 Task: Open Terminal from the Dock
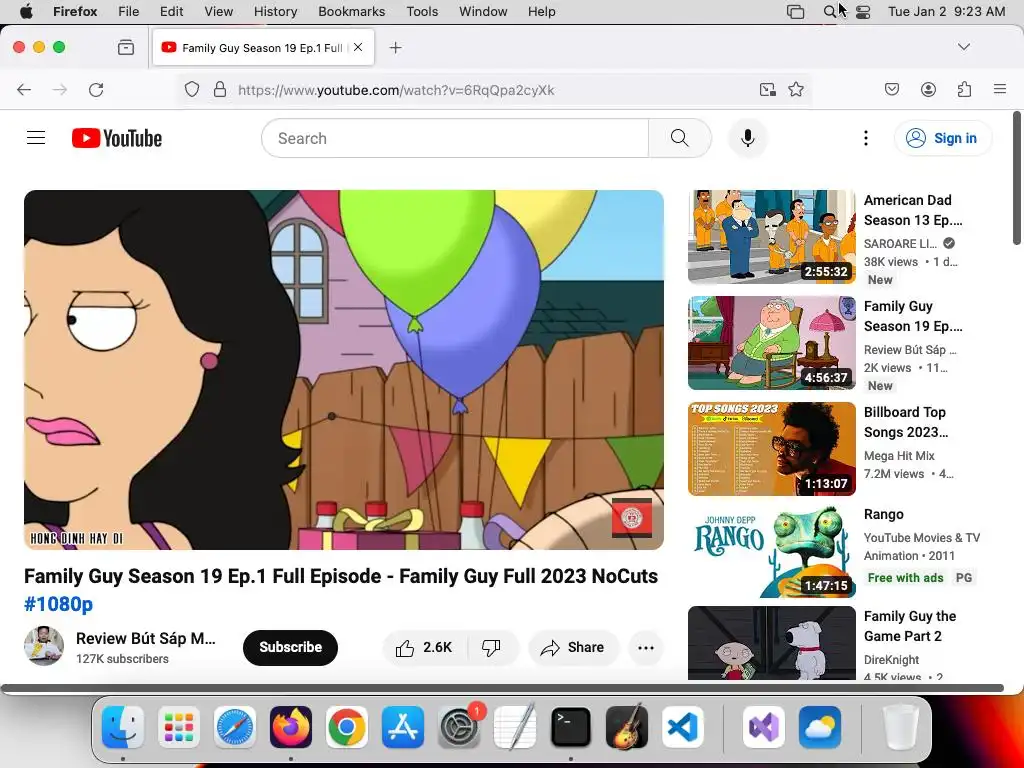pyautogui.click(x=571, y=727)
